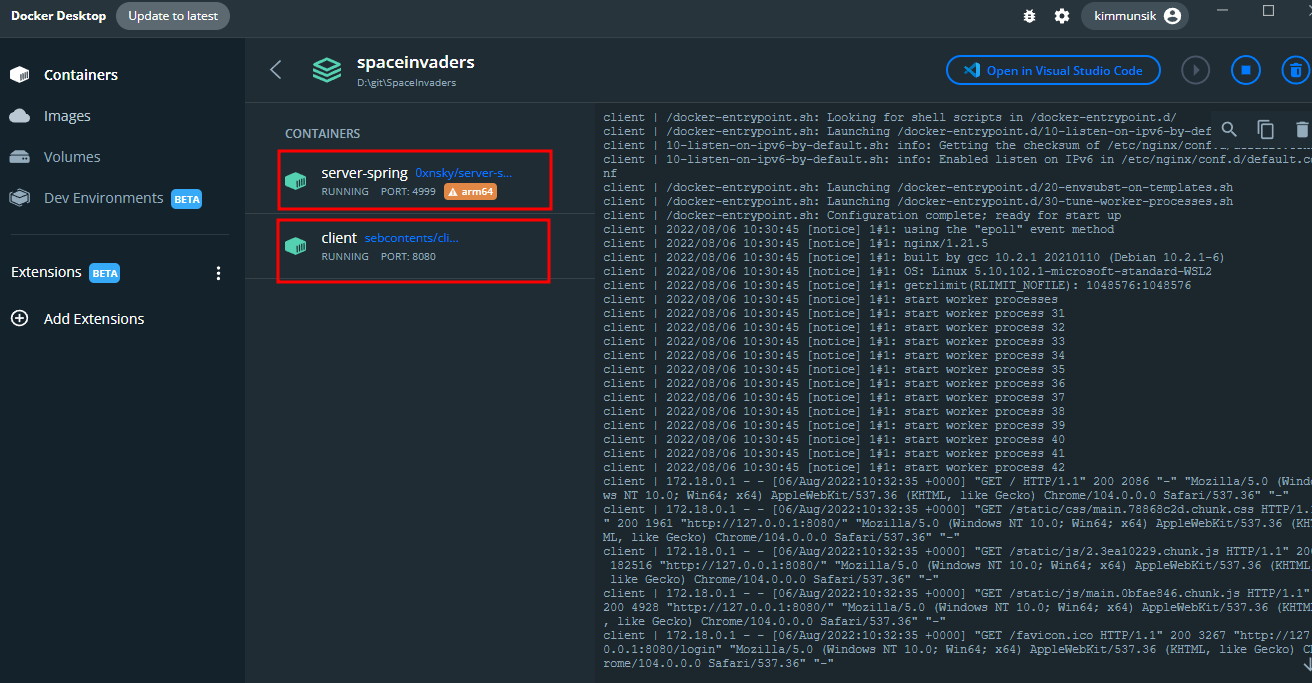Click the arm64 warning badge
This screenshot has width=1312, height=683.
(x=471, y=191)
